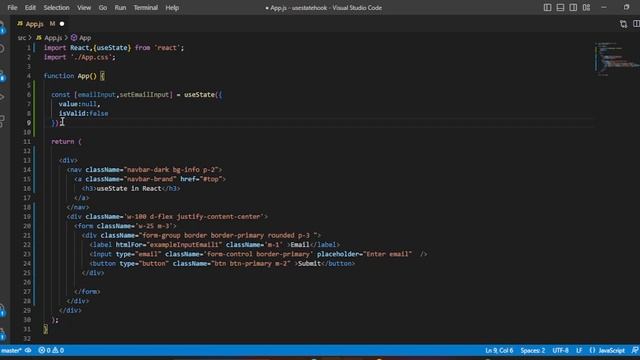
Task: Click 'Enter email' placeholder on line 23
Action: click(387, 254)
